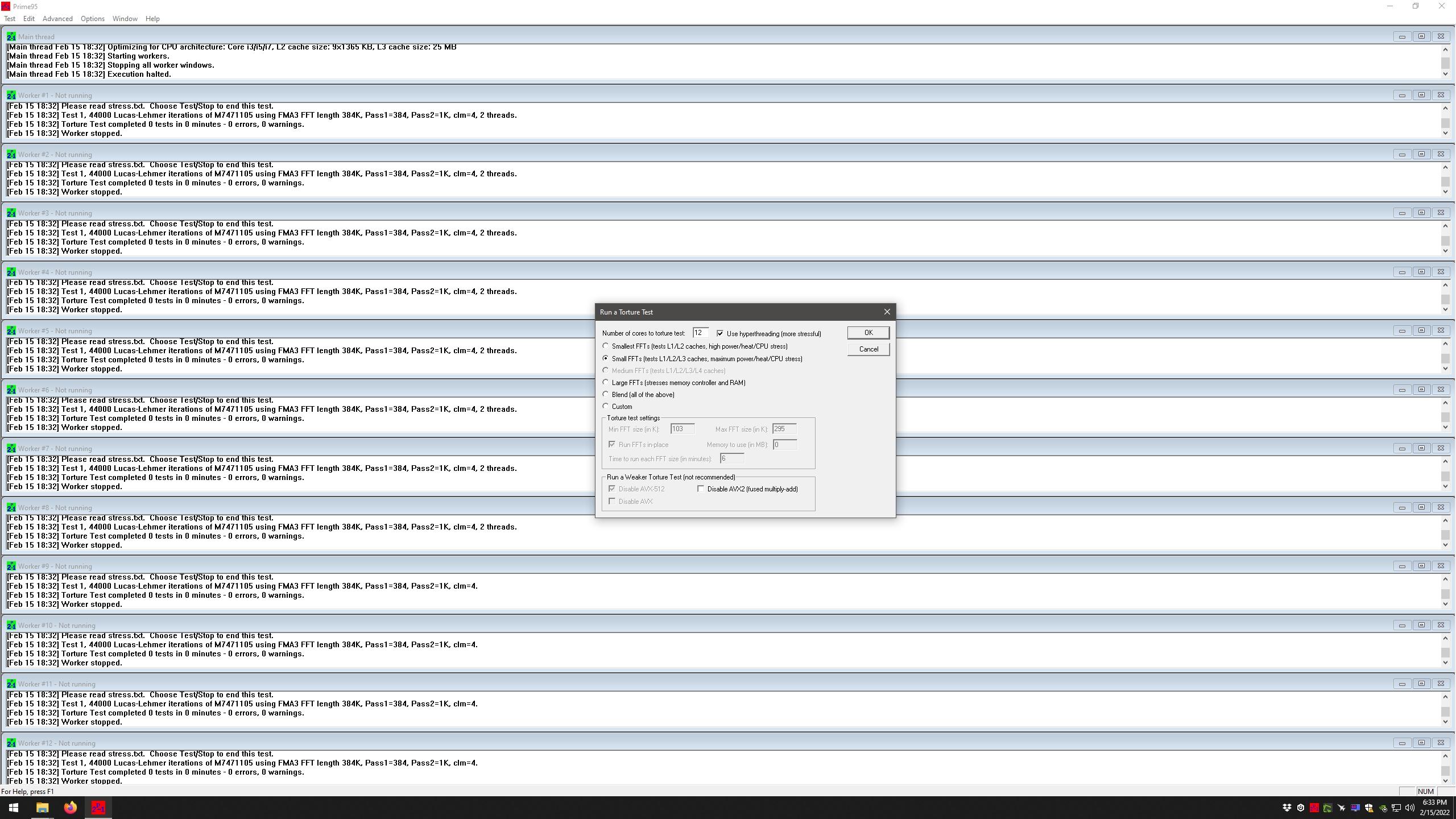Choose the Custom torture test option

pyautogui.click(x=606, y=407)
